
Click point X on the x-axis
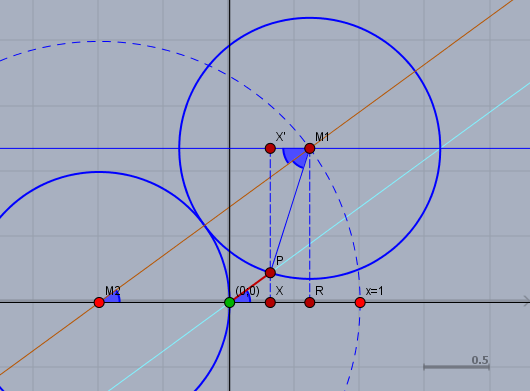[270, 302]
